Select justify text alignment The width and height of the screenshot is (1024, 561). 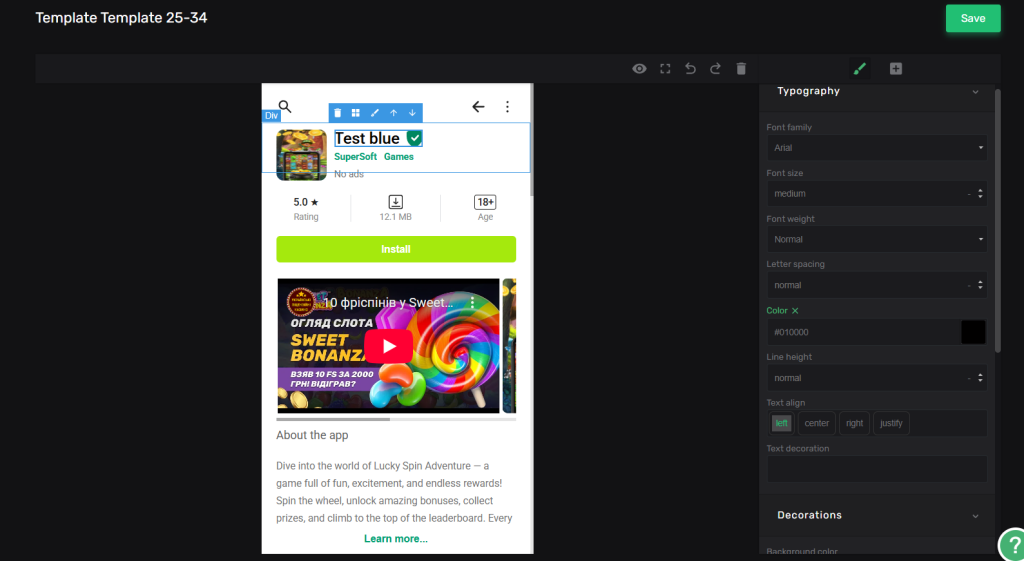click(890, 423)
